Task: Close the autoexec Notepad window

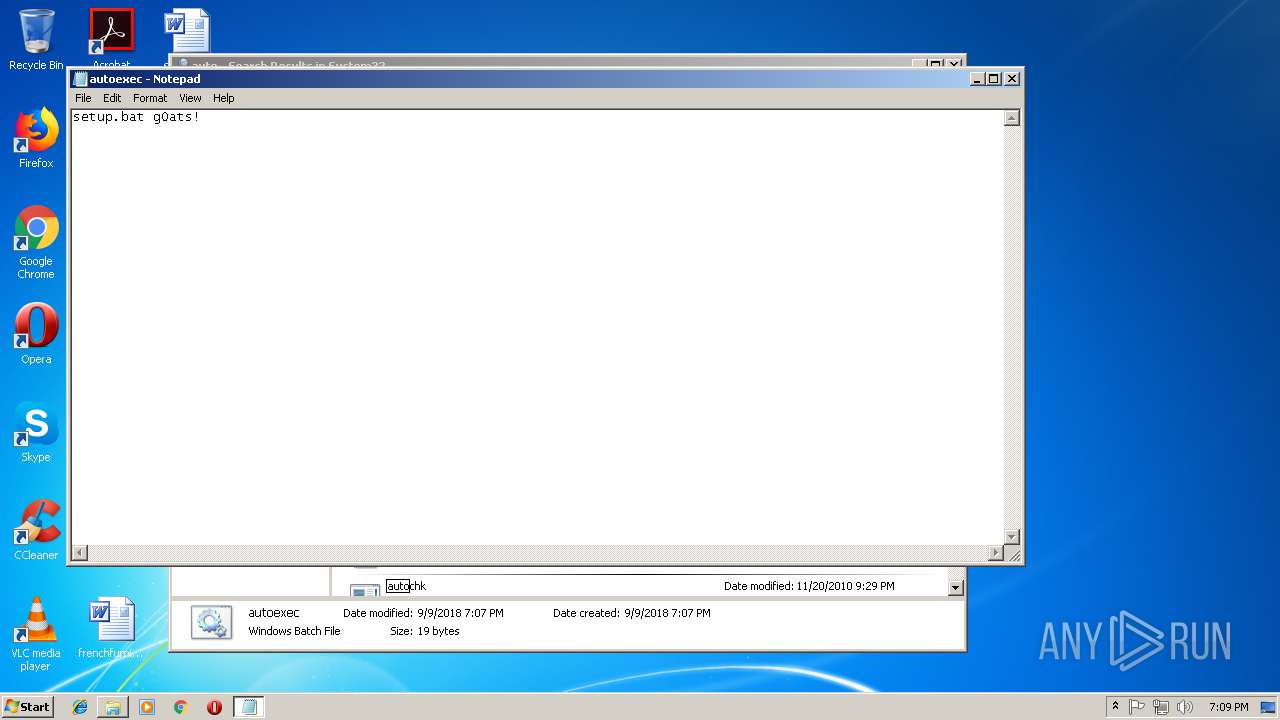Action: 1012,79
